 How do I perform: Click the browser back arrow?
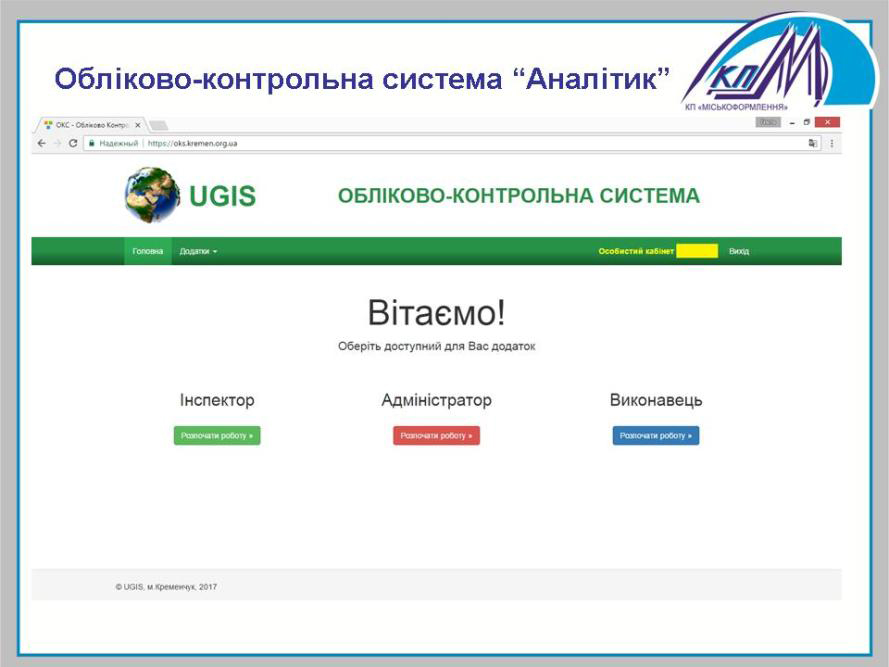(x=41, y=143)
